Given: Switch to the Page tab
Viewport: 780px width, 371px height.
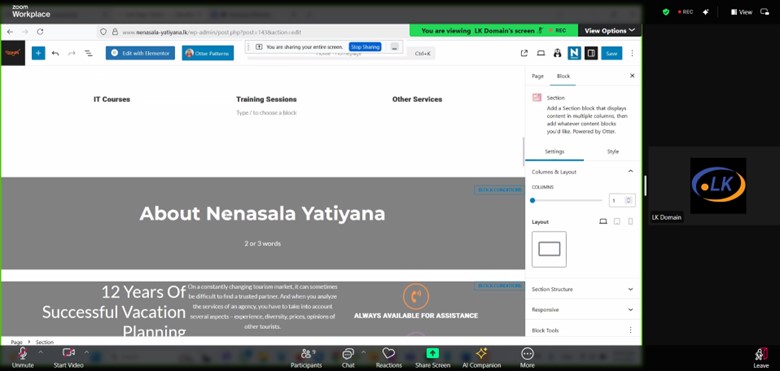Looking at the screenshot, I should pos(537,76).
